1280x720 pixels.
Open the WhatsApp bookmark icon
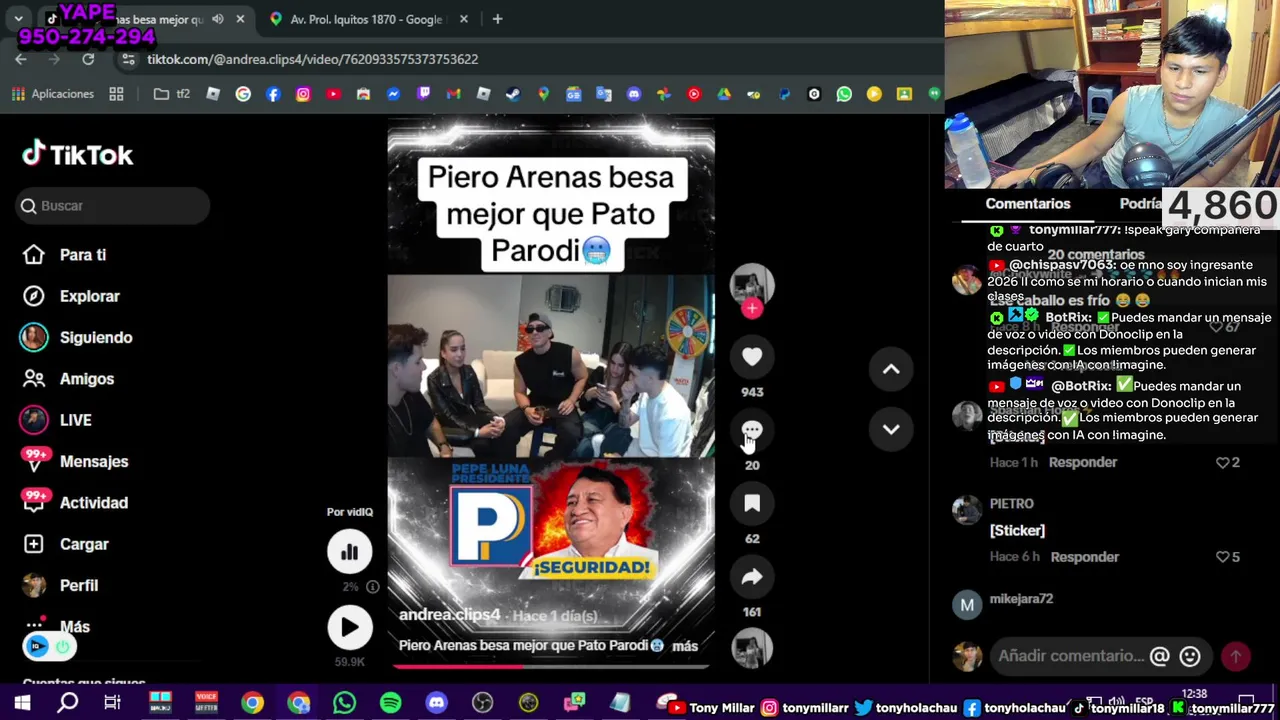pyautogui.click(x=844, y=94)
